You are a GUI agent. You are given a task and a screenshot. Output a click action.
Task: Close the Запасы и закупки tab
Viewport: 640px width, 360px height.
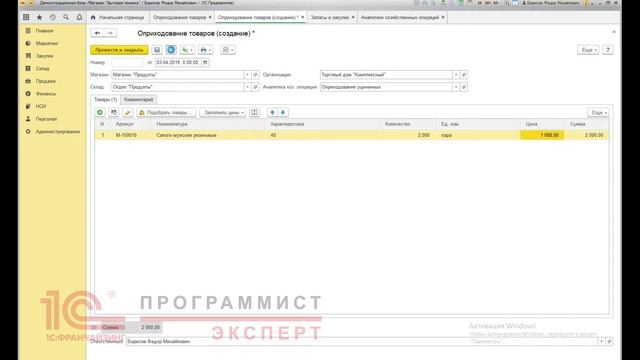(x=353, y=17)
